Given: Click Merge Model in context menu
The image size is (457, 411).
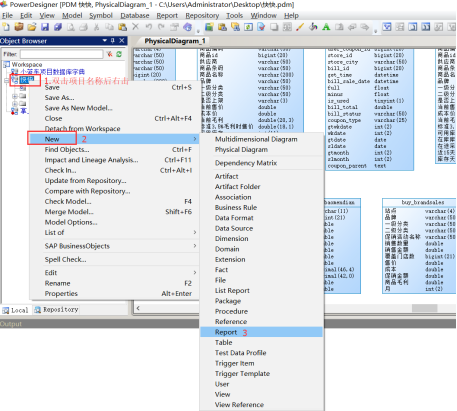Looking at the screenshot, I should tap(114, 212).
